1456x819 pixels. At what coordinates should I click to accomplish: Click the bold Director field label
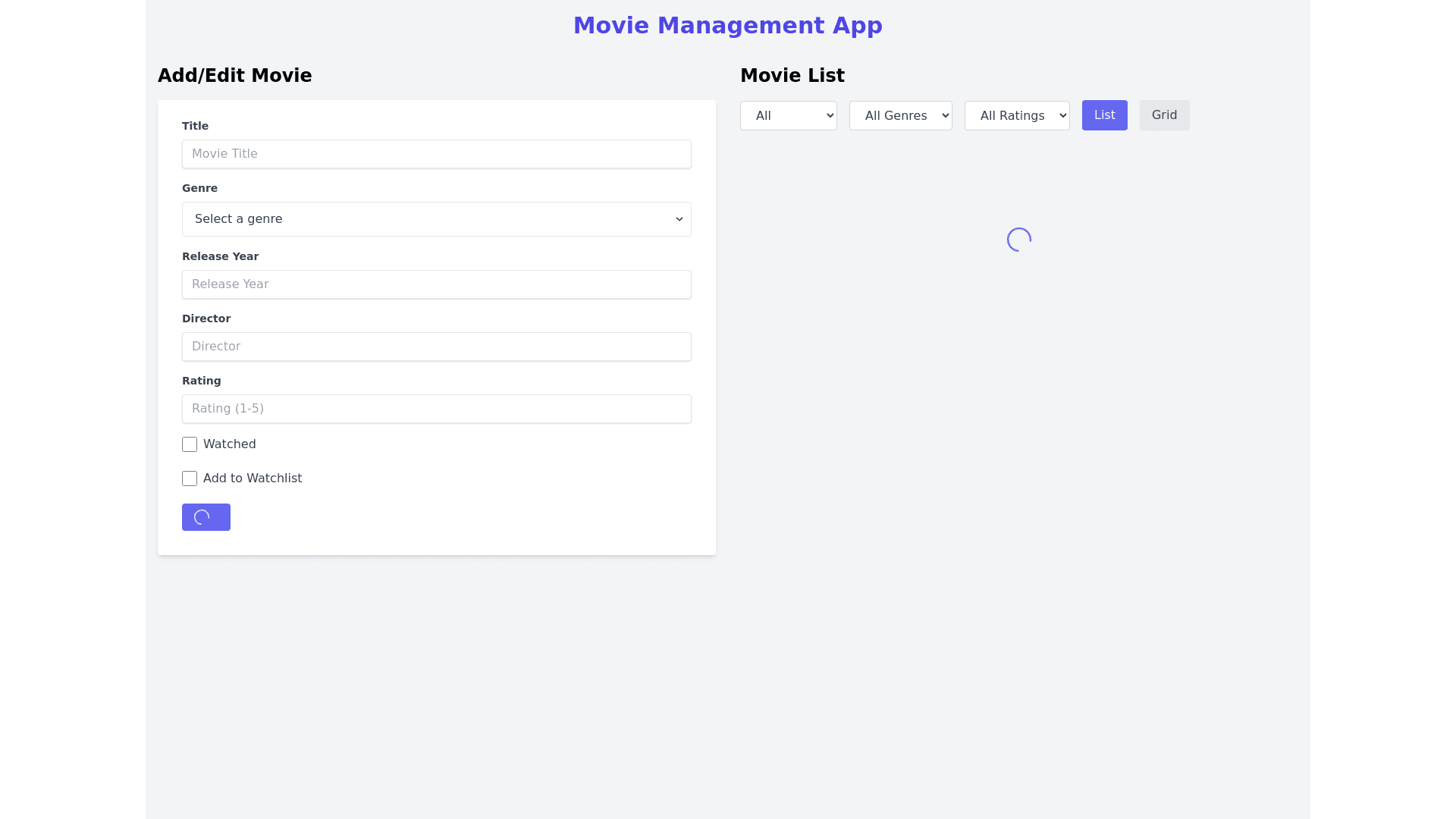point(206,318)
